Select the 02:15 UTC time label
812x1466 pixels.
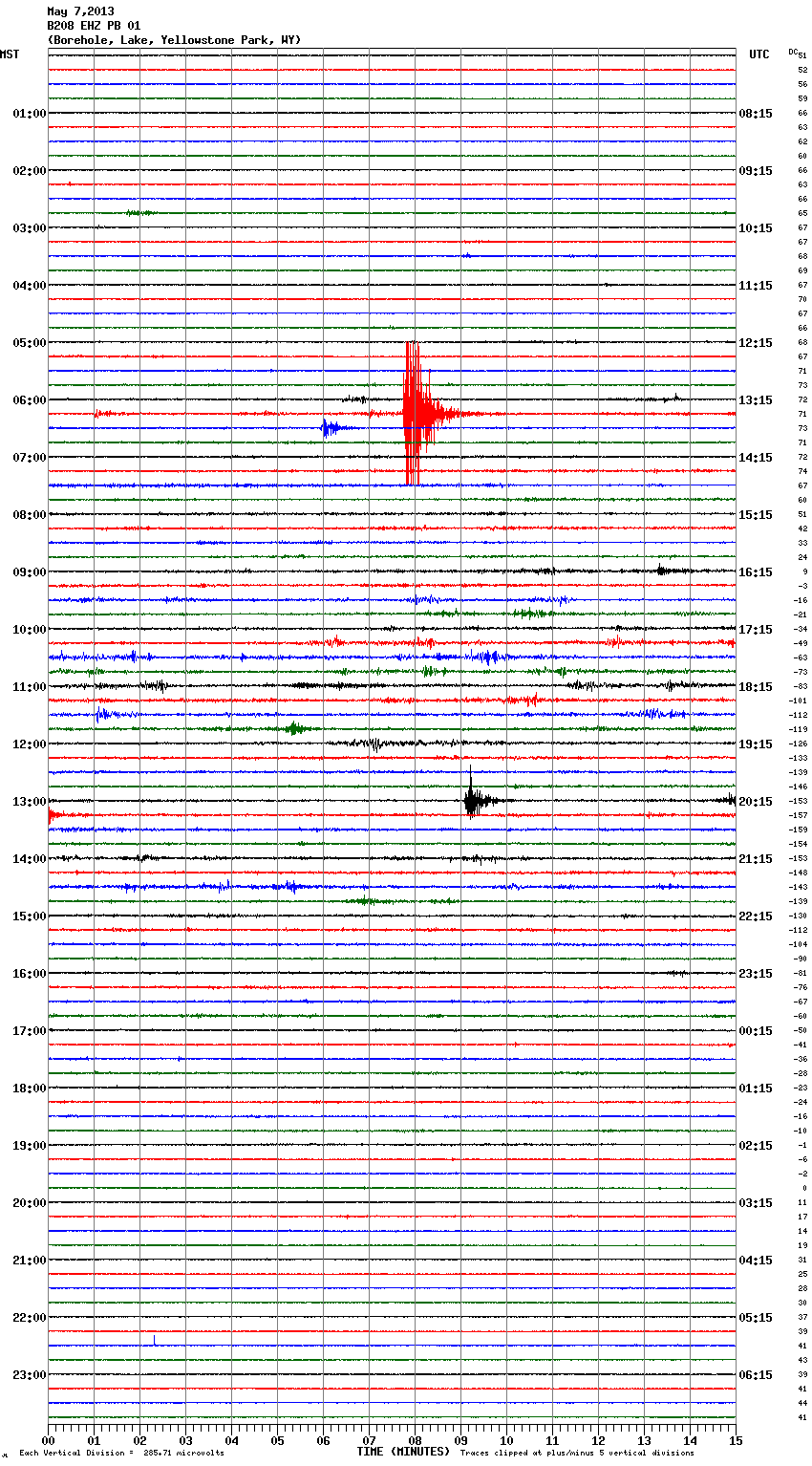pos(756,1146)
